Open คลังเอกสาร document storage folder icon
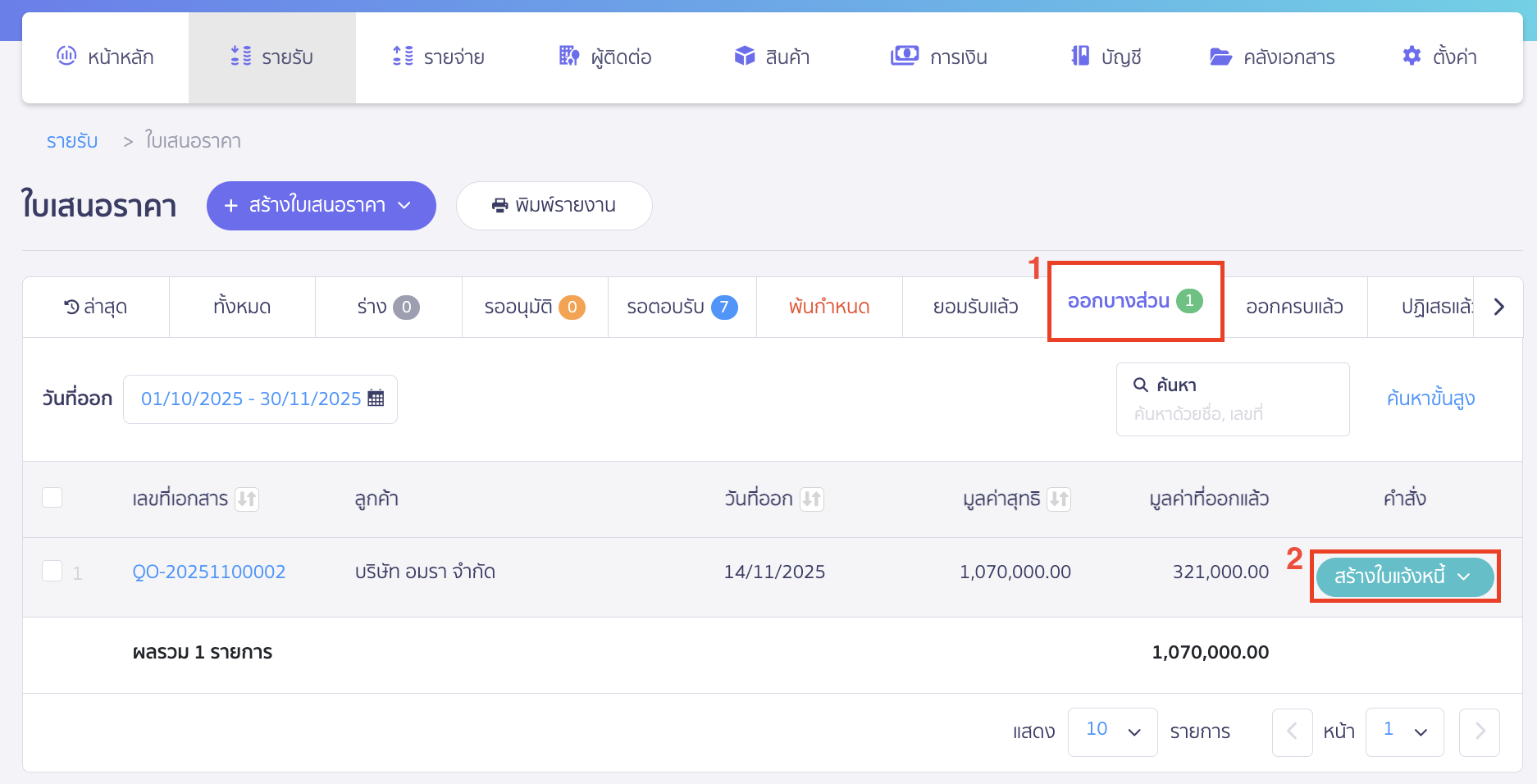The height and width of the screenshot is (784, 1537). pos(1221,56)
